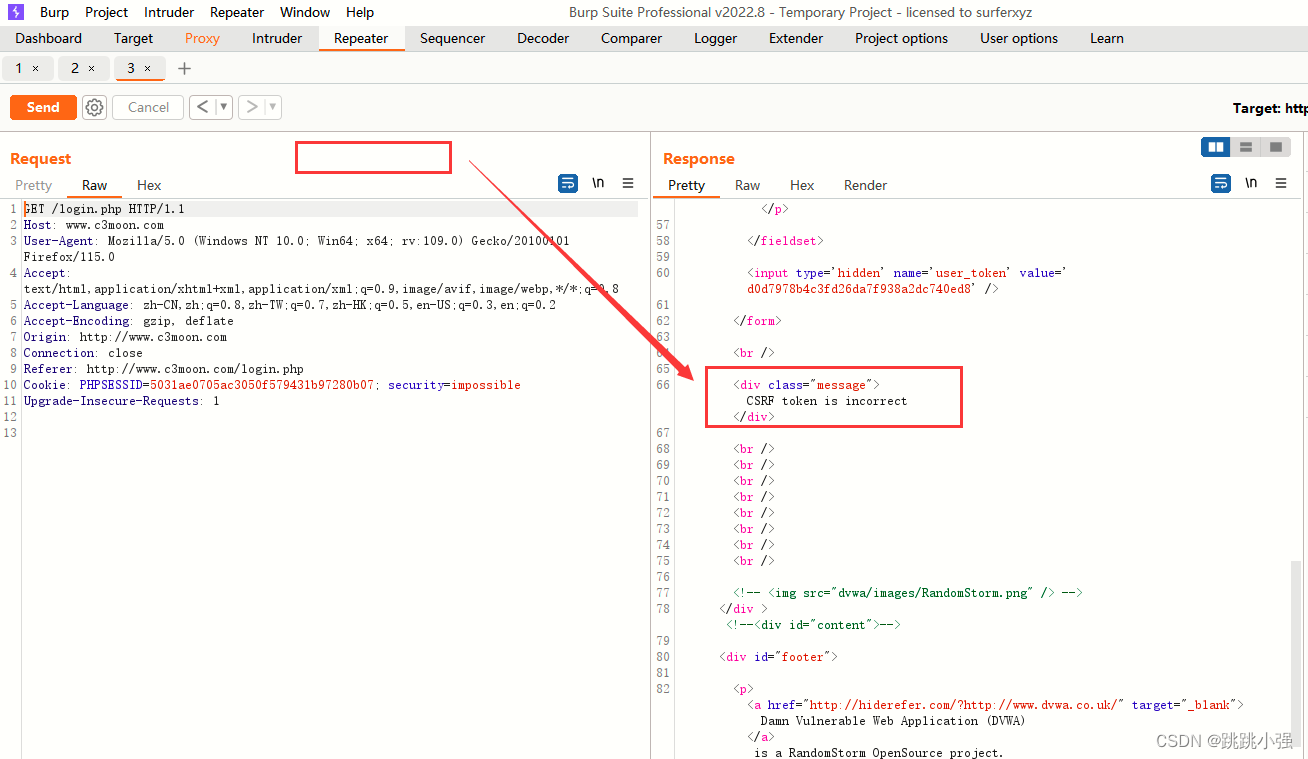Open Request panel hamburger menu
The height and width of the screenshot is (759, 1308).
click(x=628, y=183)
